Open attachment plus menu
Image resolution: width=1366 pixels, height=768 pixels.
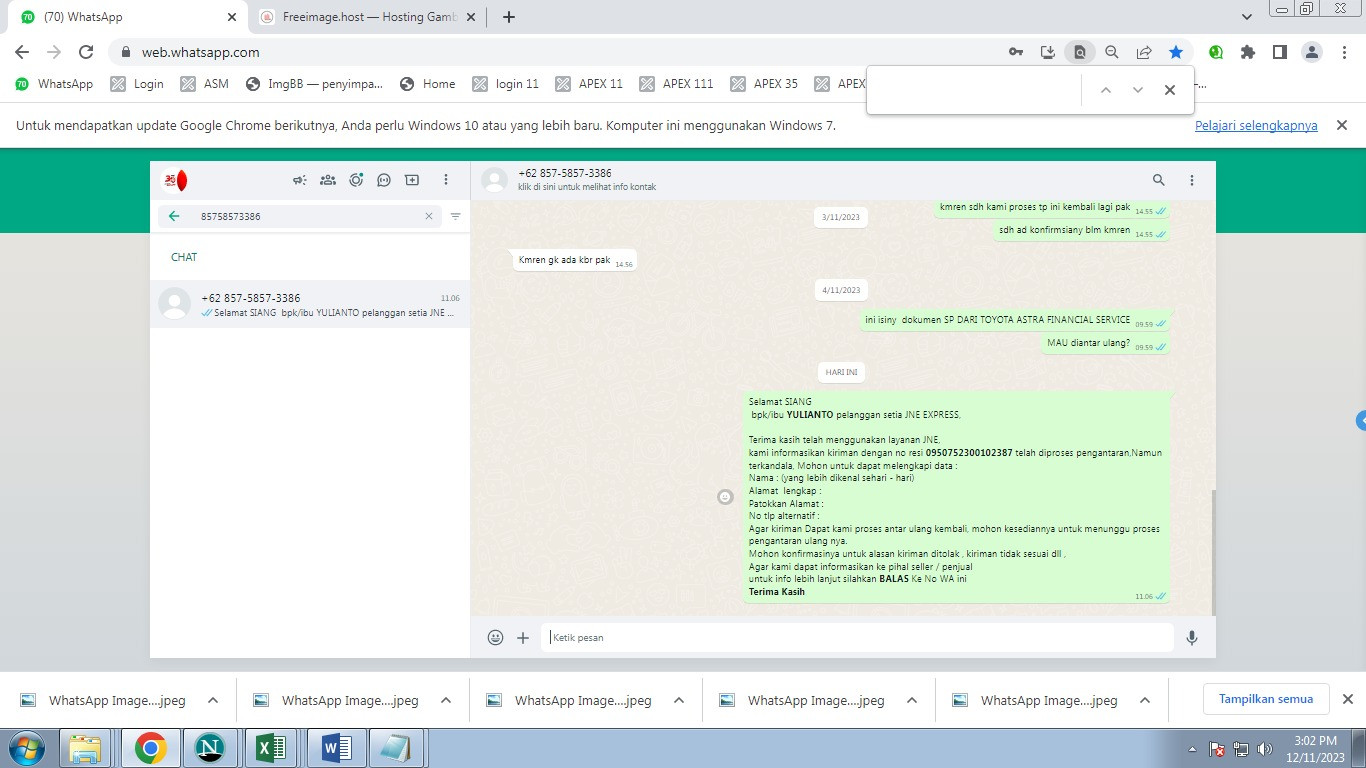pyautogui.click(x=523, y=637)
